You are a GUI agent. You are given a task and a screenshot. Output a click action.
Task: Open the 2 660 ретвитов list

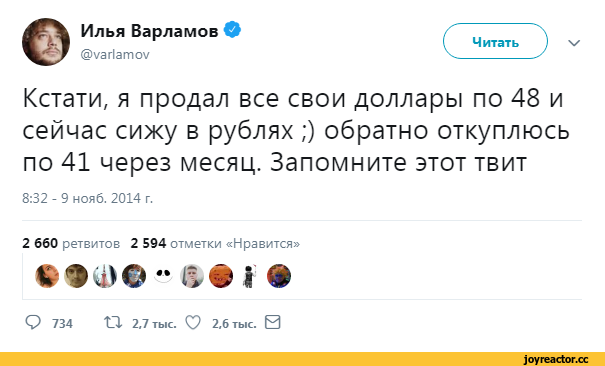click(x=71, y=243)
